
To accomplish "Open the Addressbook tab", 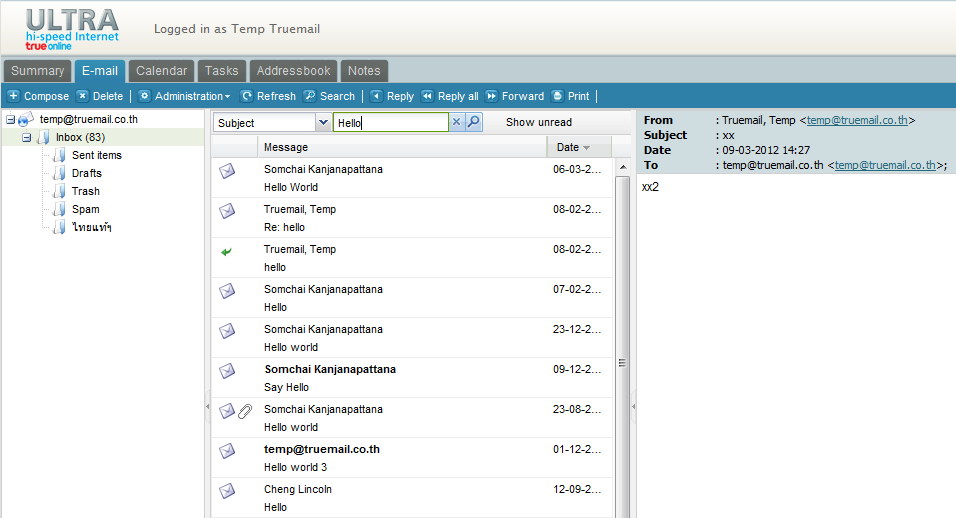I will pos(293,71).
